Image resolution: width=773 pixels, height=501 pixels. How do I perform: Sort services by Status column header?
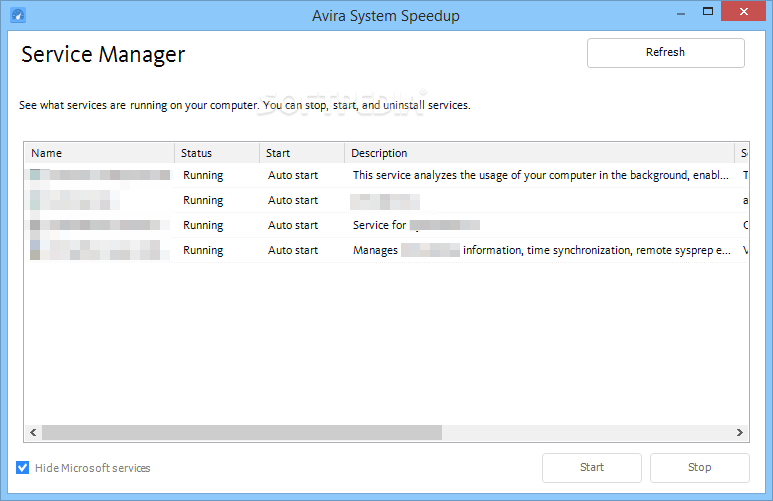(217, 153)
